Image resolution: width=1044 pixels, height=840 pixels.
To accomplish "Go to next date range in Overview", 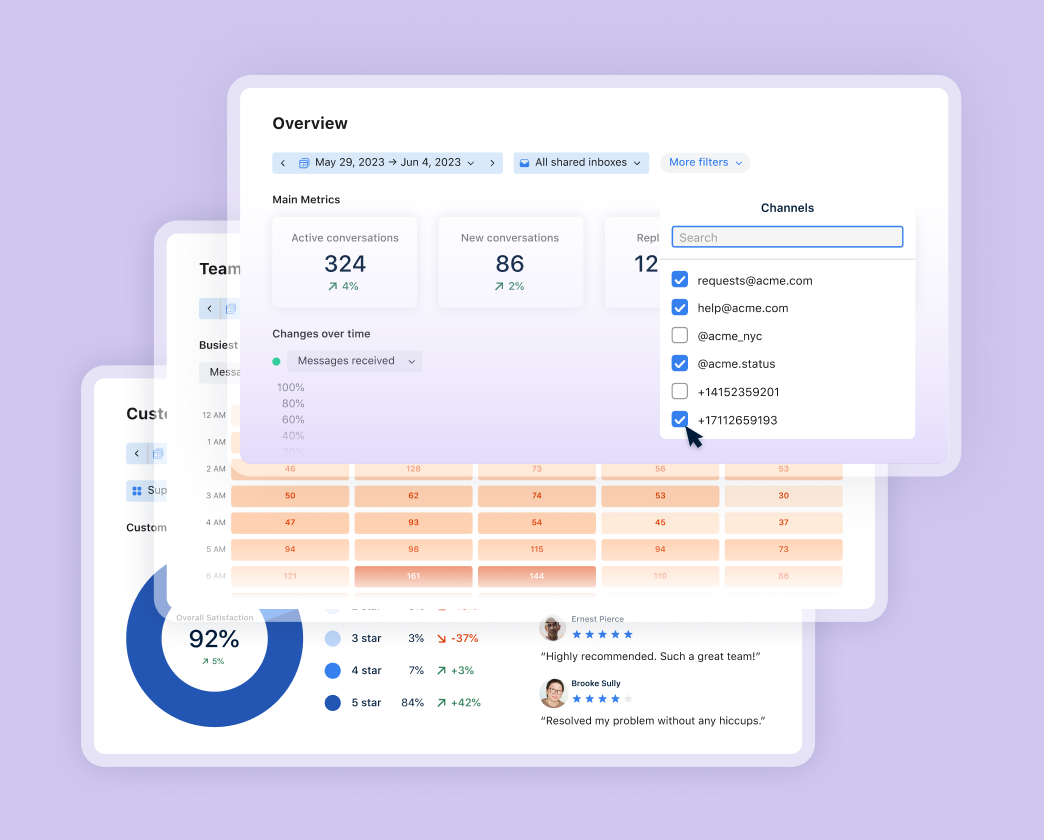I will (x=492, y=163).
